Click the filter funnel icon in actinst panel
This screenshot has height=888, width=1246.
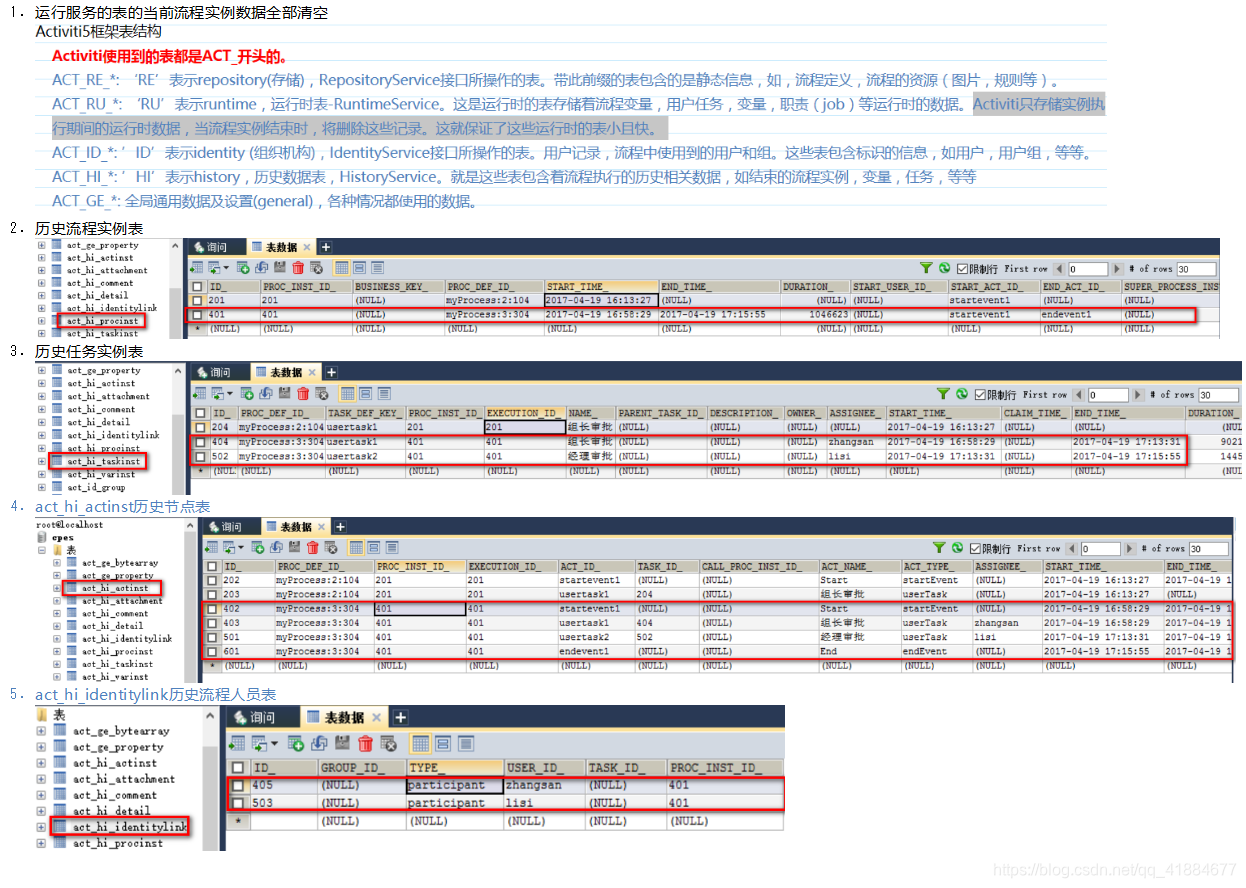939,547
